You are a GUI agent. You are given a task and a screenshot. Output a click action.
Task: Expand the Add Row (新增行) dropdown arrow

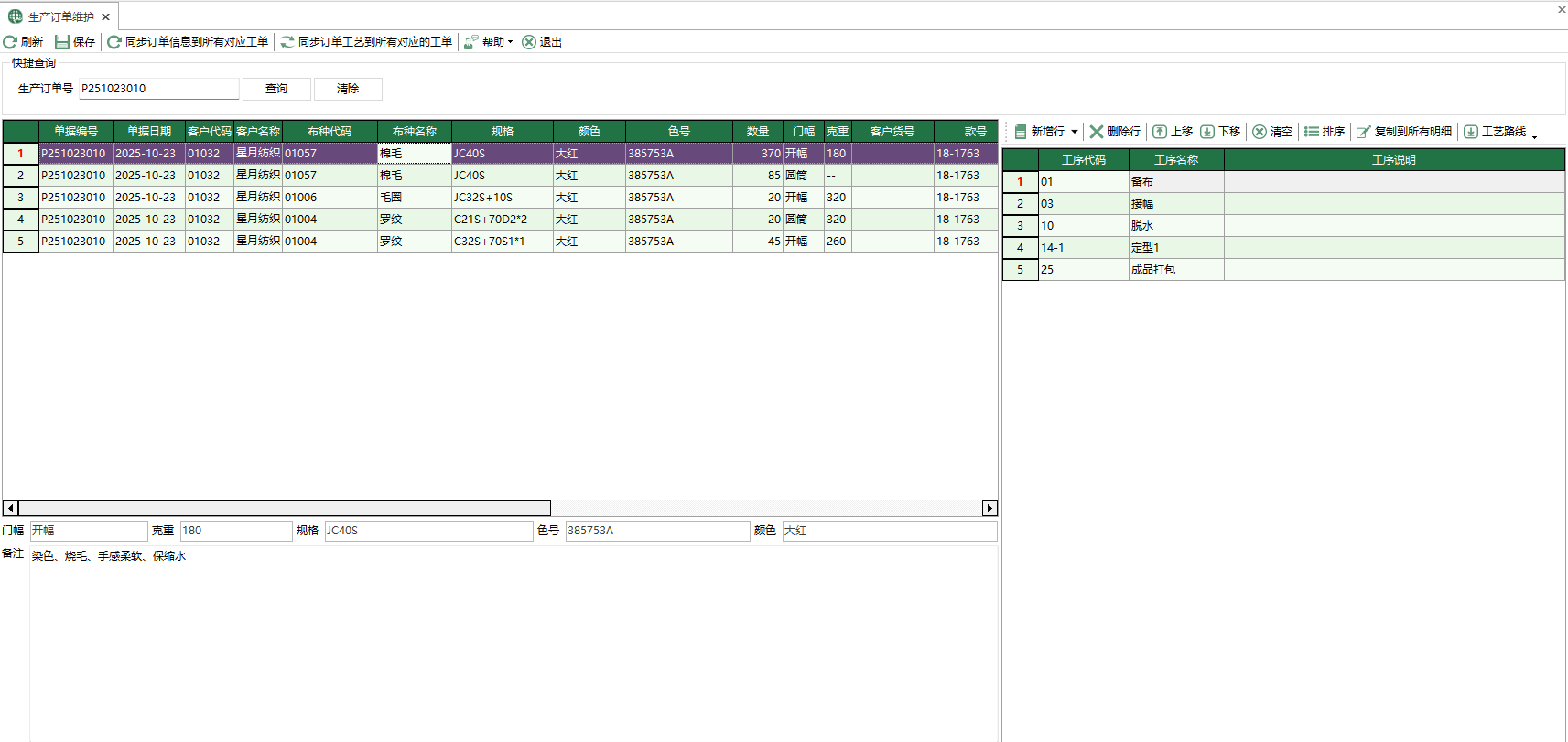1075,132
